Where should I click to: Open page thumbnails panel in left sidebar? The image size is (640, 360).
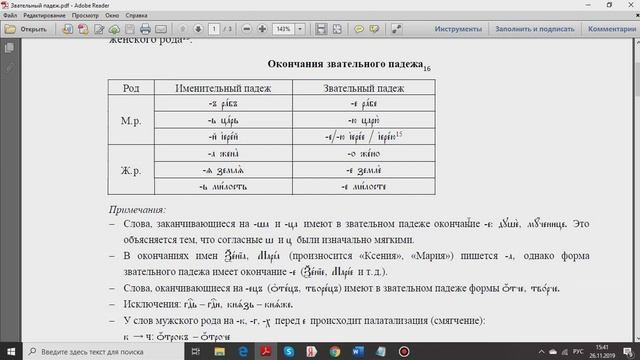(9, 48)
